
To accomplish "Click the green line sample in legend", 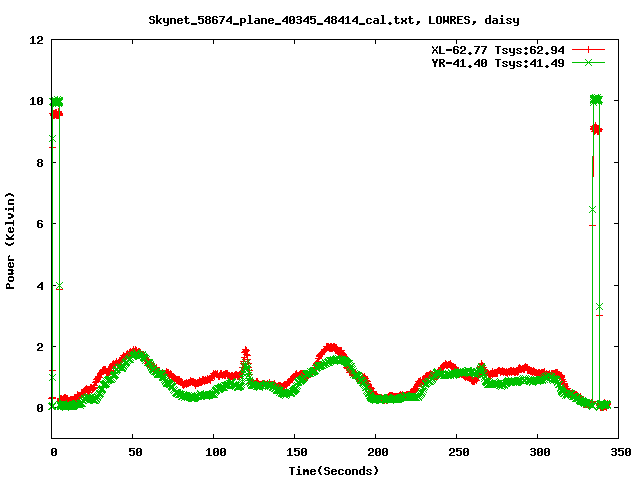I will click(588, 62).
